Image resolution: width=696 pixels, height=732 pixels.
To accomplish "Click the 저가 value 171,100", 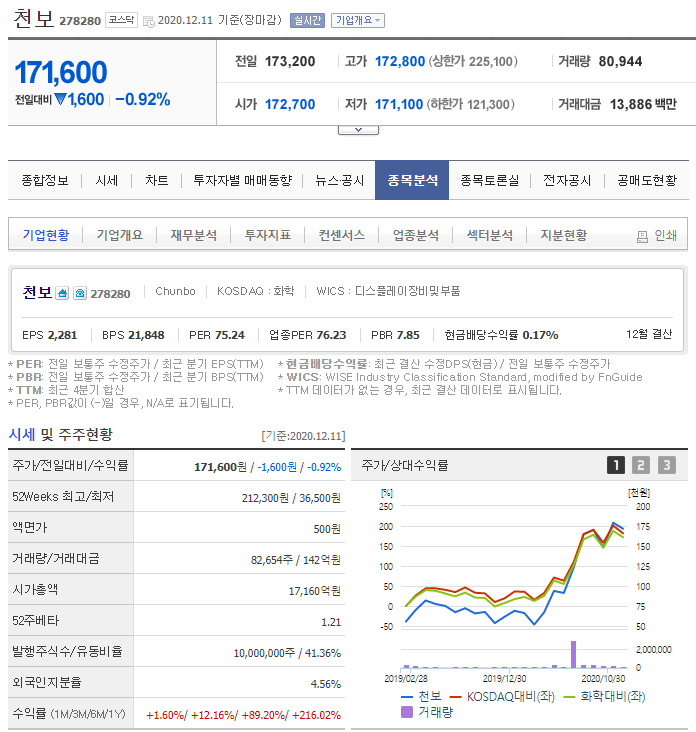I will pyautogui.click(x=399, y=104).
